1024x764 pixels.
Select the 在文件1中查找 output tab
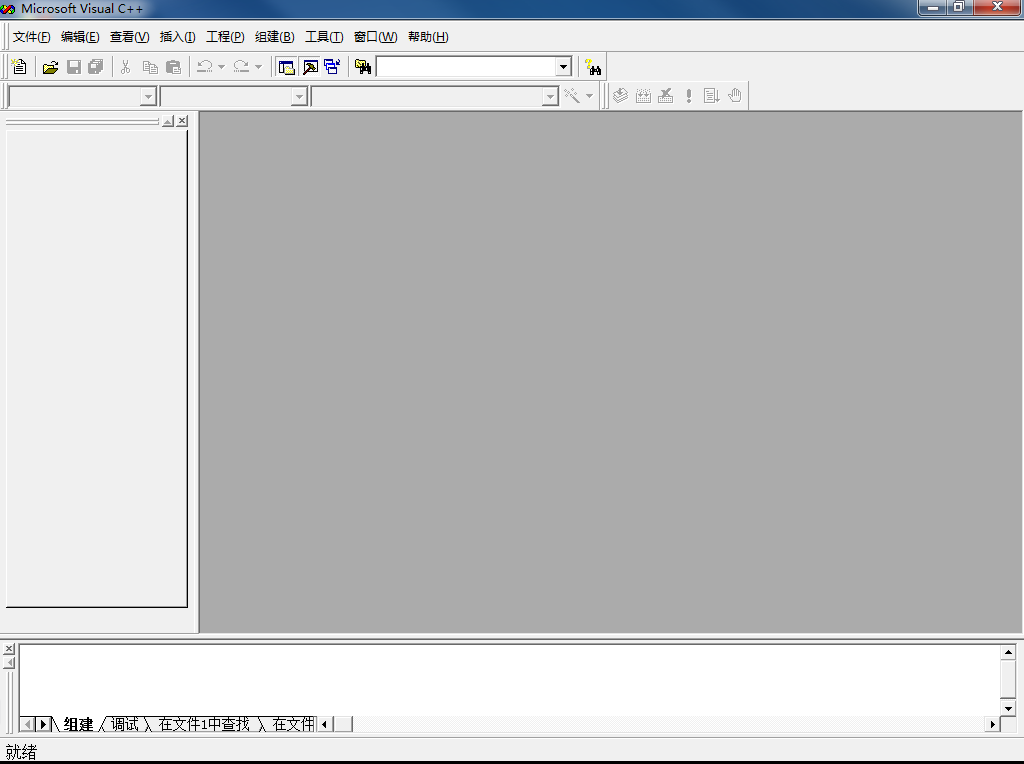(x=204, y=724)
